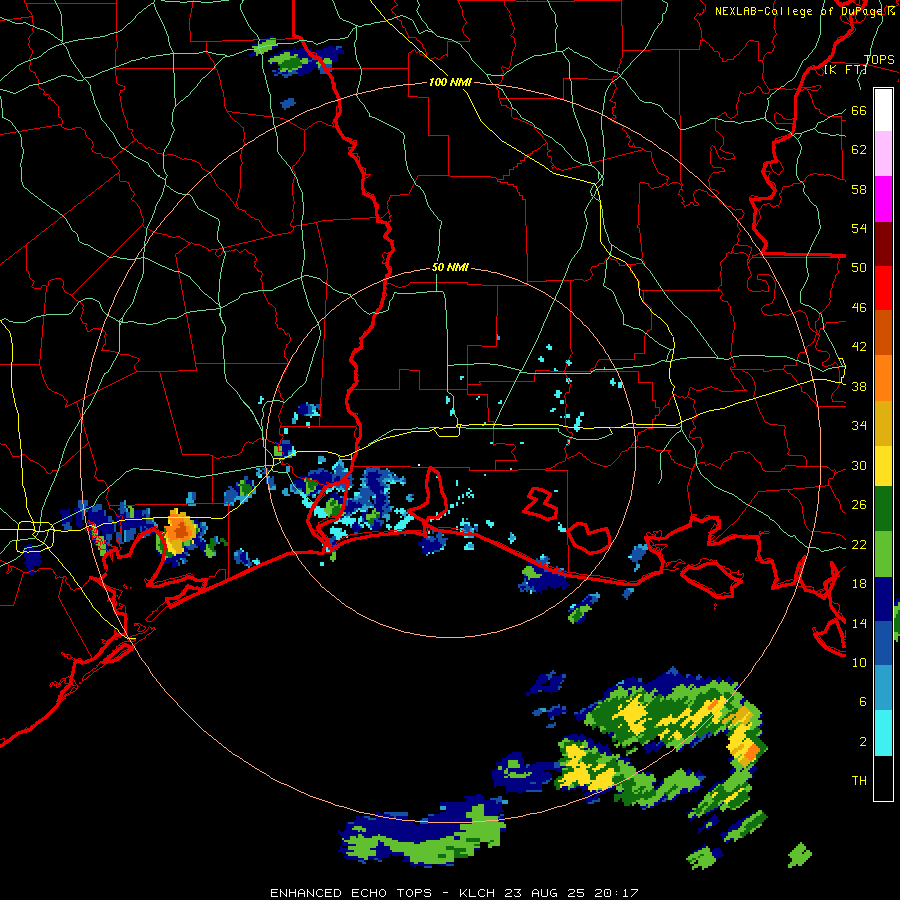Pick the medium blue legend swatch

click(x=883, y=643)
